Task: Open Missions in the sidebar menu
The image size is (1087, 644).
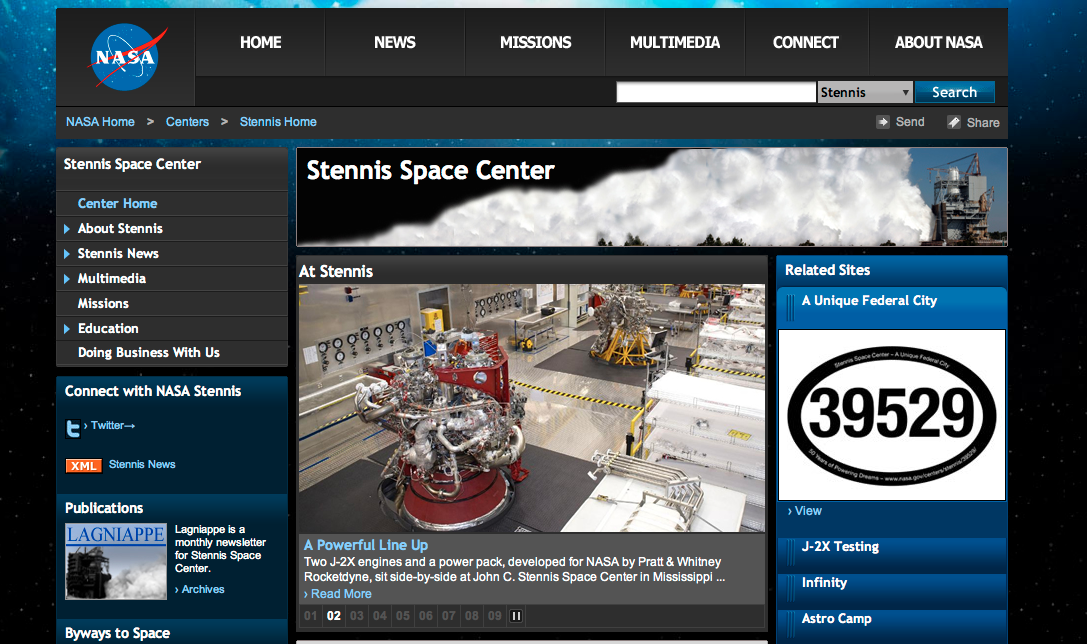Action: click(x=103, y=304)
